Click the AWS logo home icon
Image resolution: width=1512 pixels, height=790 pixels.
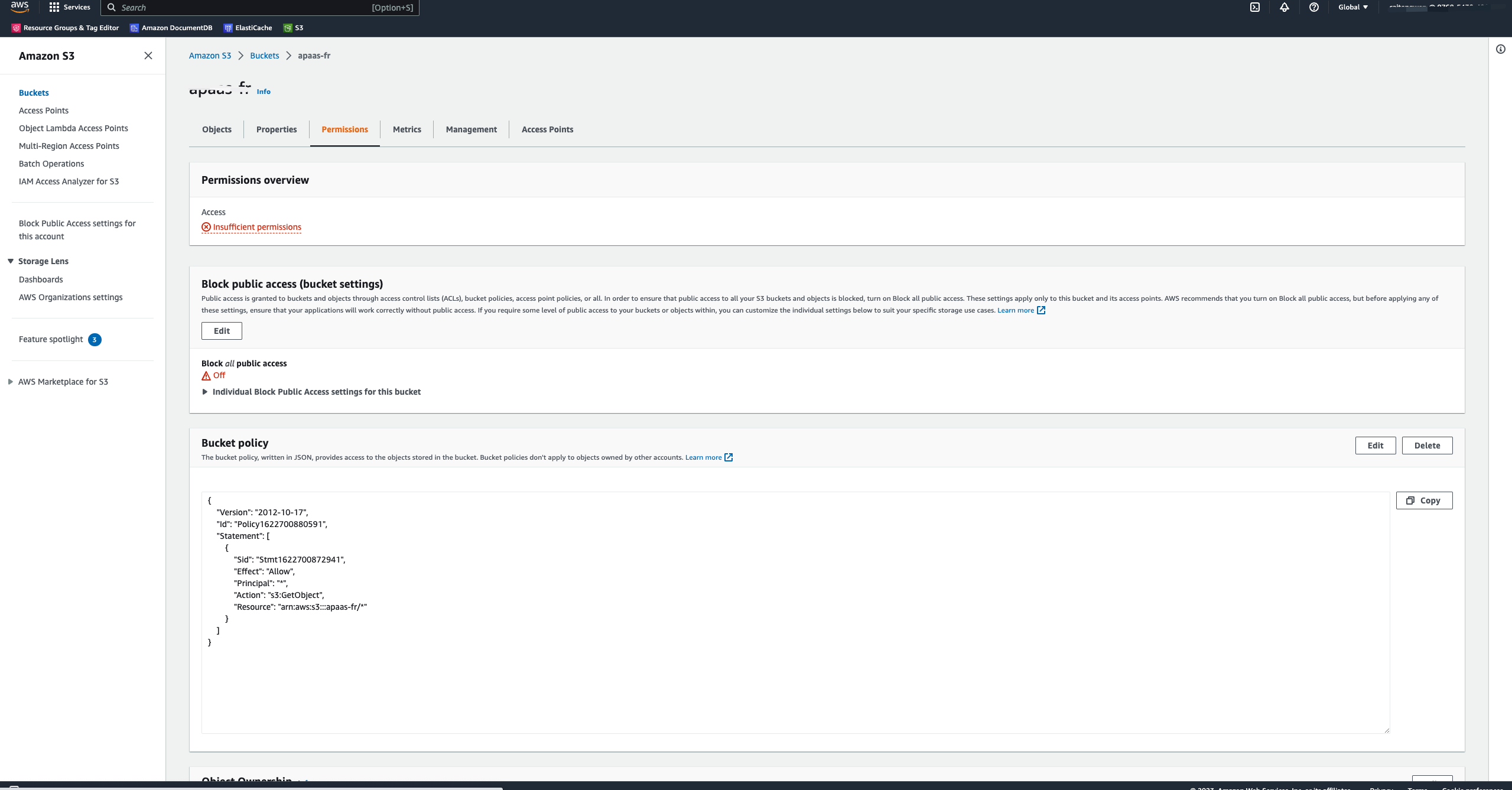(x=19, y=6)
